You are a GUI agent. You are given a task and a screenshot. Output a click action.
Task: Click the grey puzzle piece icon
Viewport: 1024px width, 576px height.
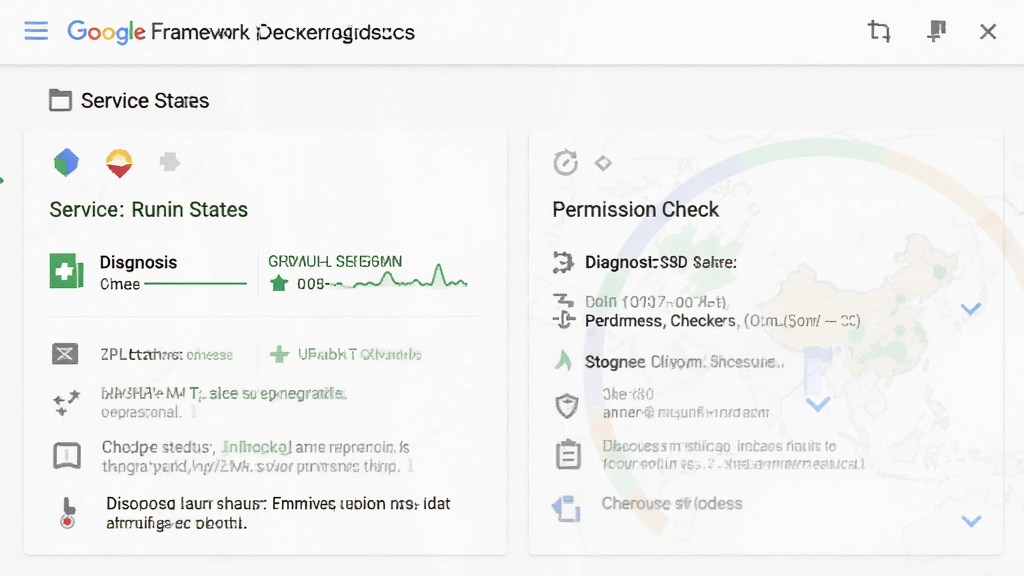tap(170, 161)
